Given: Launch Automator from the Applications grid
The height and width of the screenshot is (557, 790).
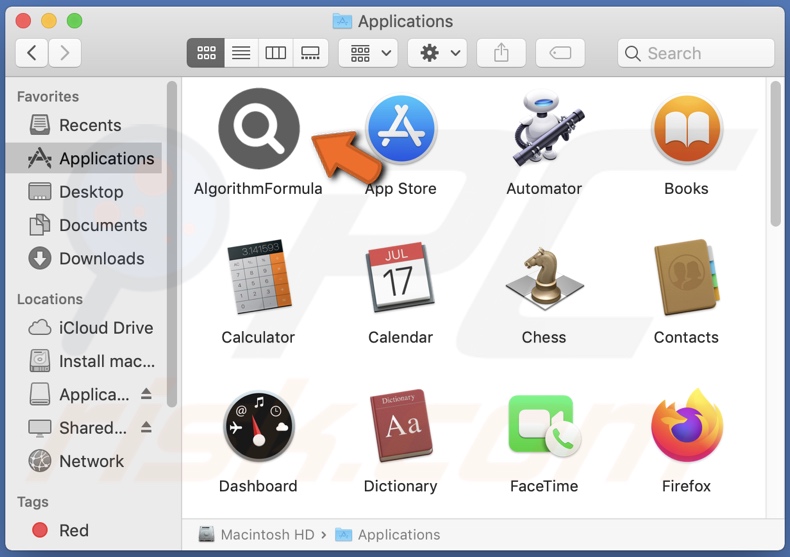Looking at the screenshot, I should (546, 128).
